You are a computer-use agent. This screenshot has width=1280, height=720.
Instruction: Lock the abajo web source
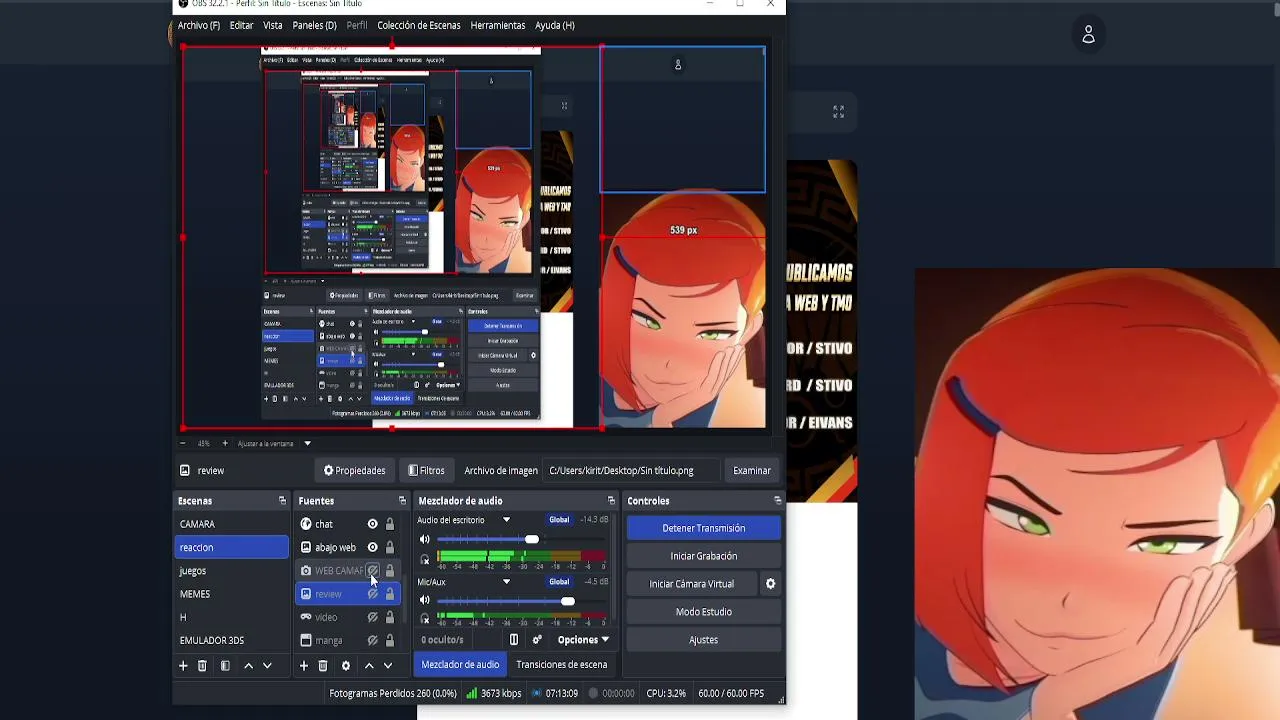click(390, 547)
